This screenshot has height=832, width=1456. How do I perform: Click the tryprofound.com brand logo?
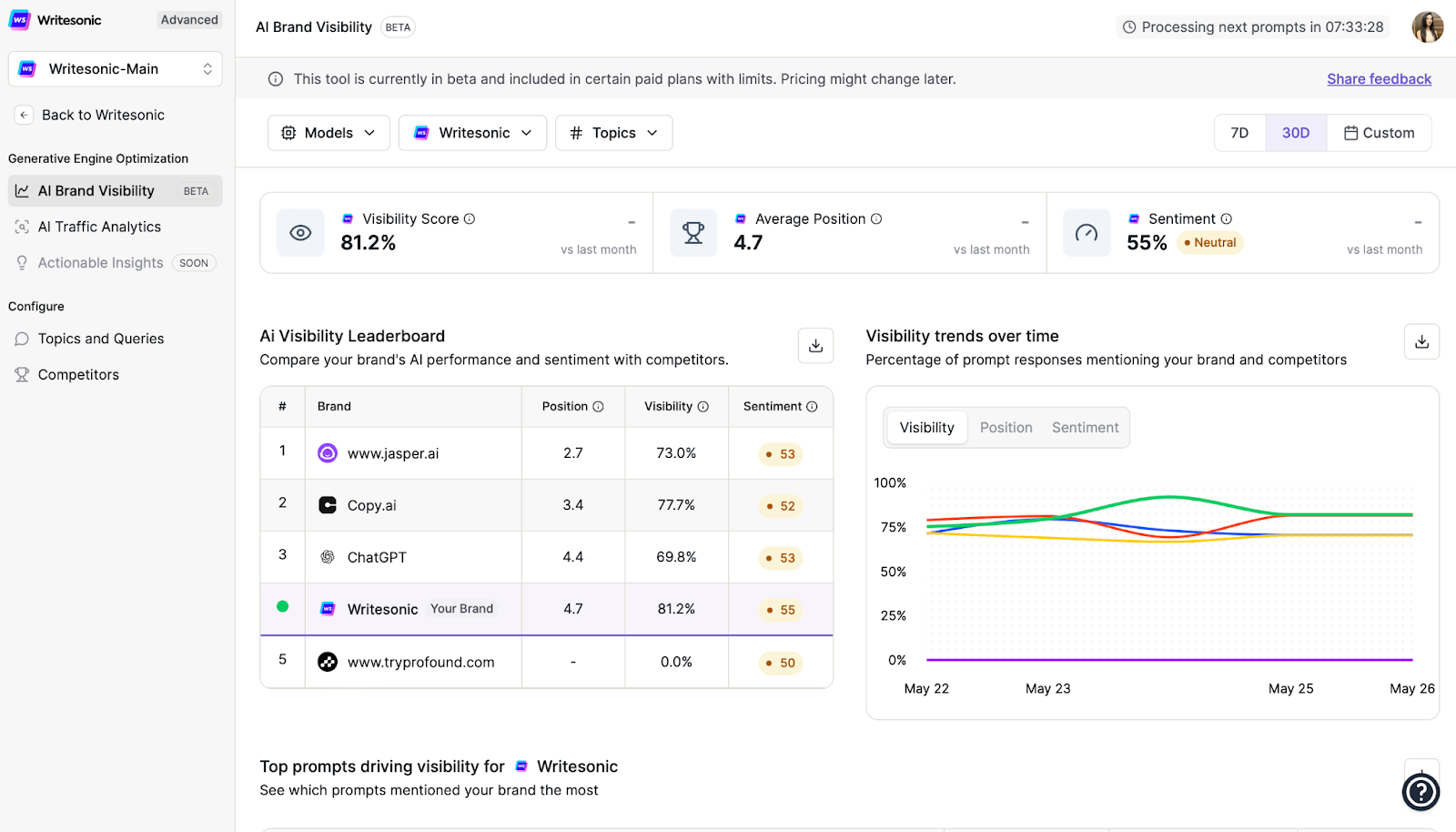pos(328,662)
